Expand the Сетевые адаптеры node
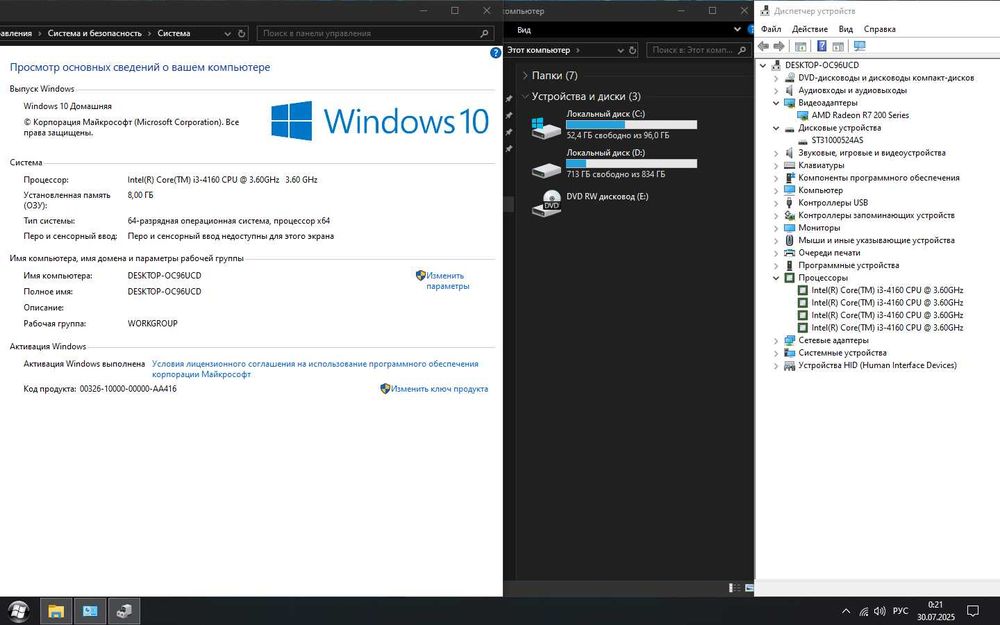This screenshot has height=625, width=1000. [x=776, y=340]
